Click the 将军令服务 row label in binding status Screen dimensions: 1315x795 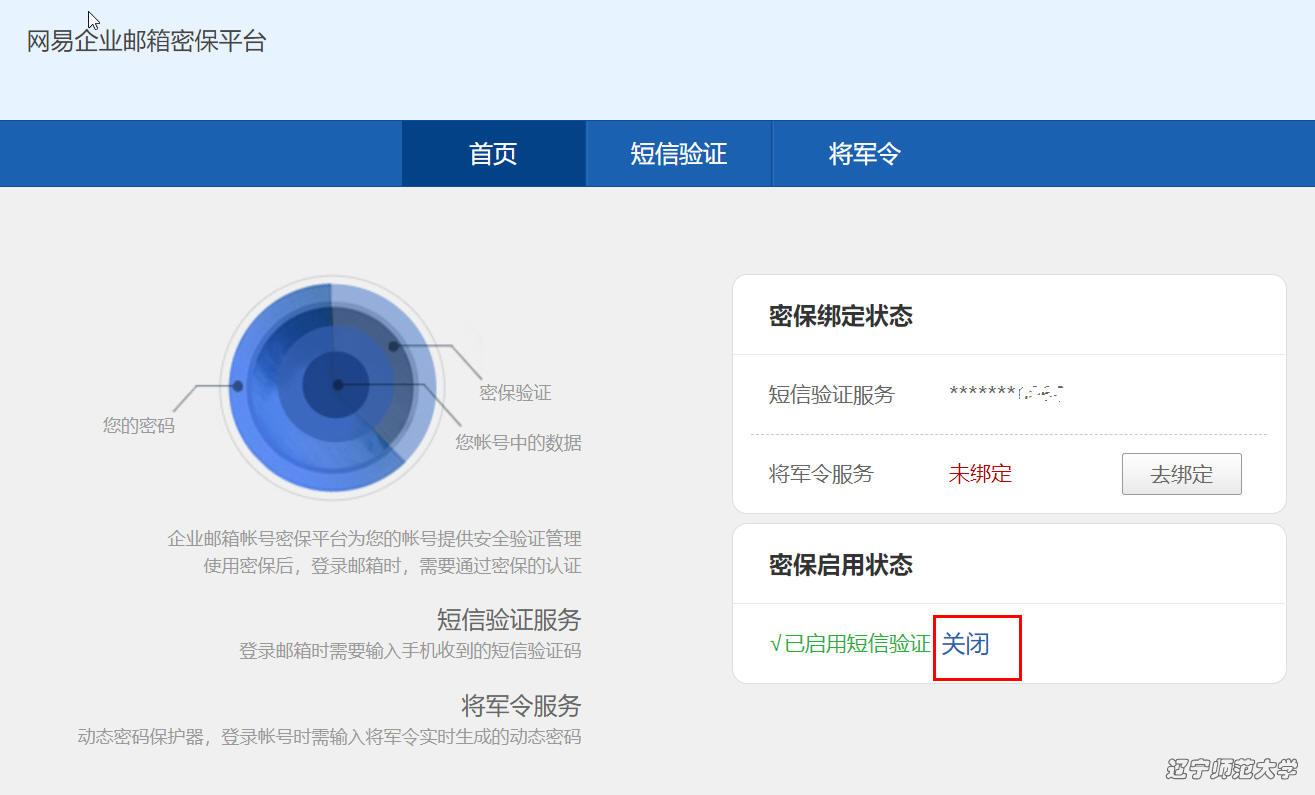point(821,474)
